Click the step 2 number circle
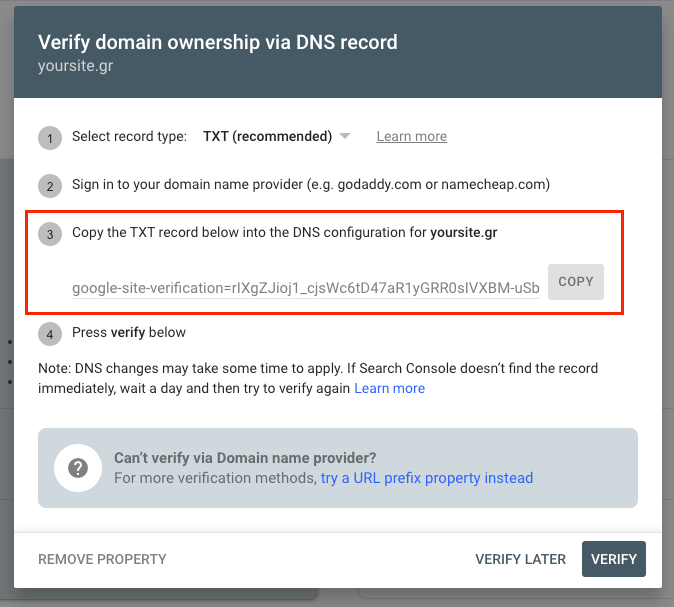Viewport: 674px width, 607px height. [49, 186]
